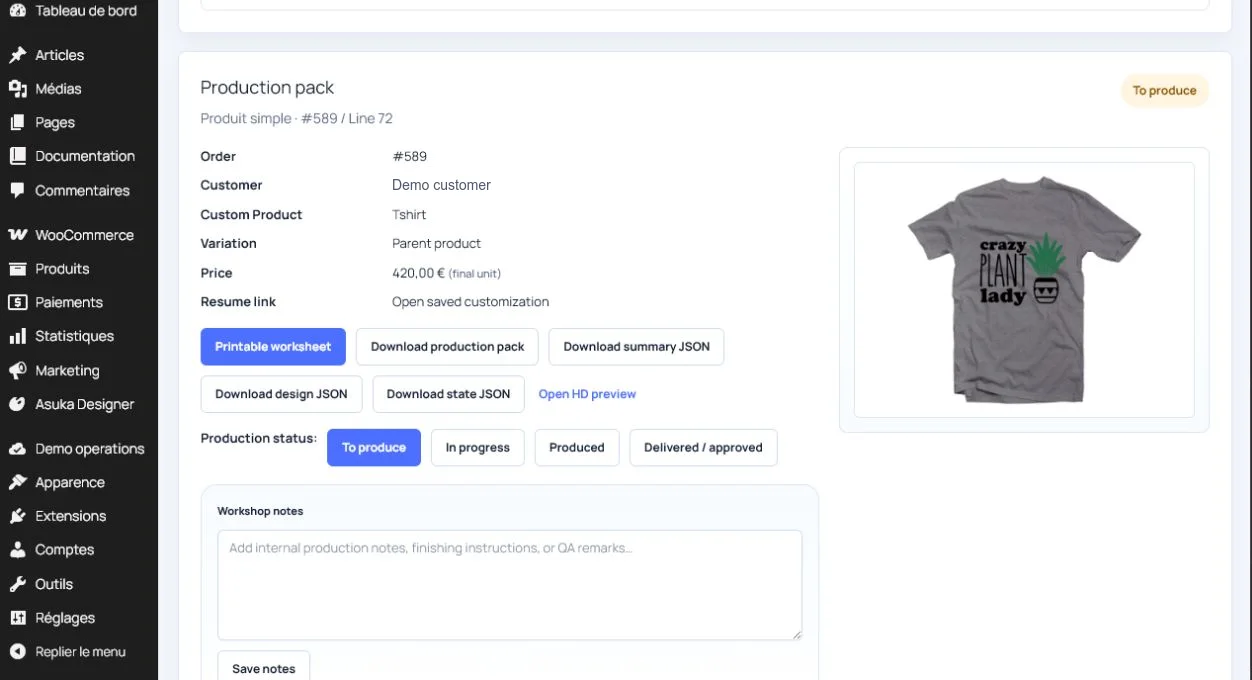Screen dimensions: 1252x680
Task: Click the Tableau de bord dashboard icon
Action: coord(17,10)
